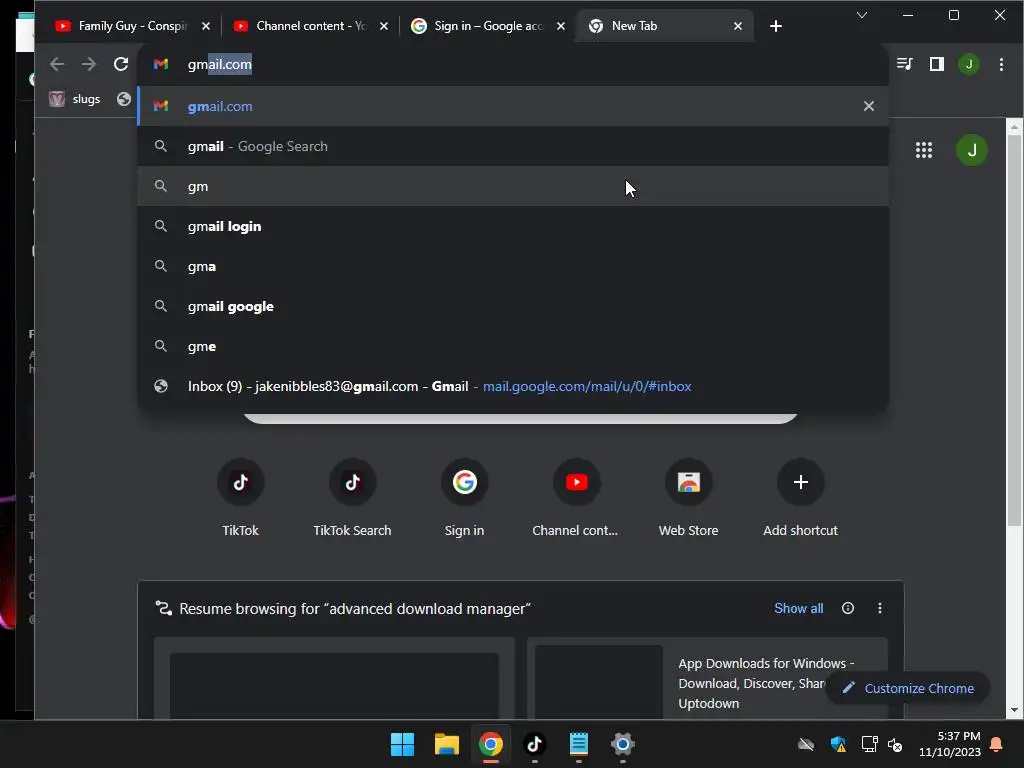Image resolution: width=1024 pixels, height=768 pixels.
Task: Click the Windows Security tray icon
Action: [x=839, y=744]
